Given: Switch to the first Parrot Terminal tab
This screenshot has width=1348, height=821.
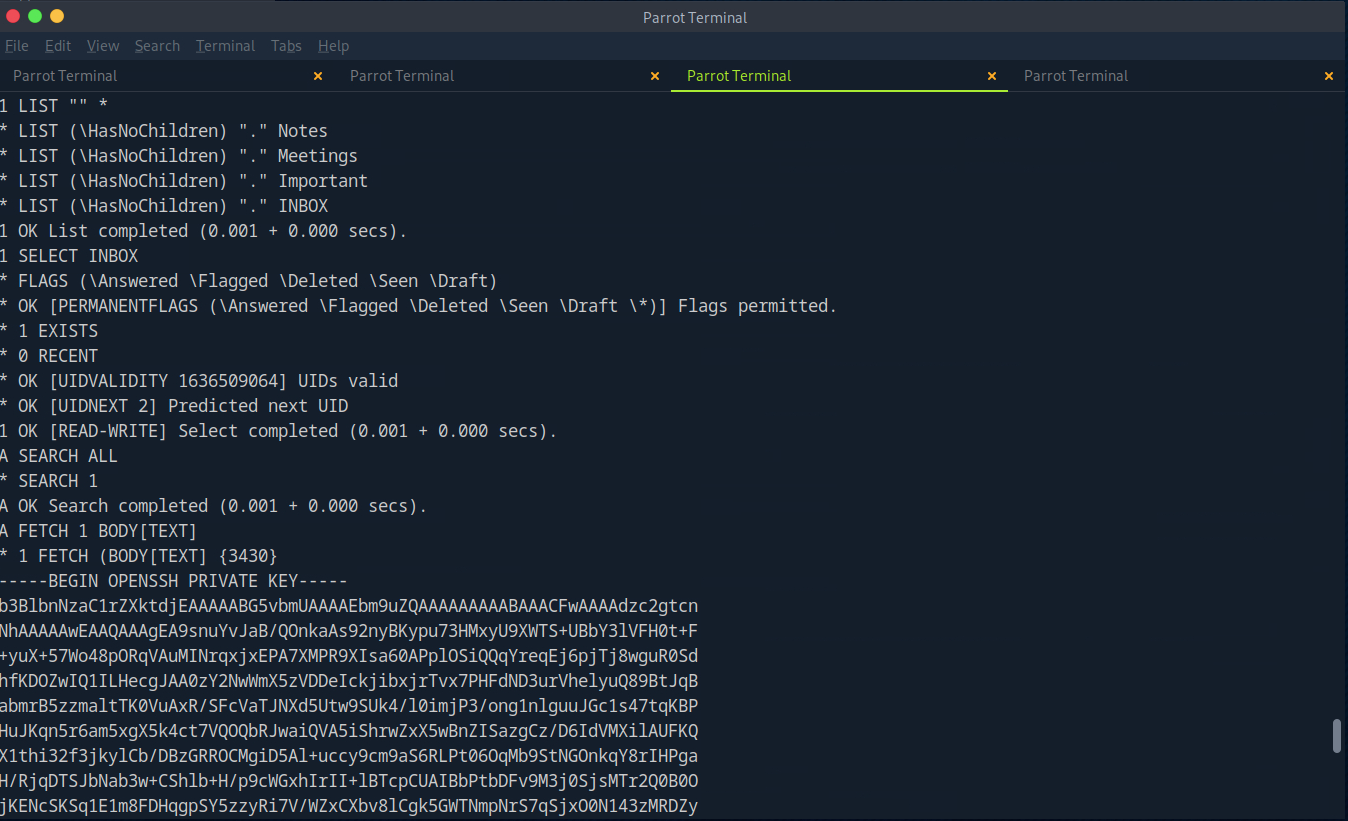Looking at the screenshot, I should coord(65,76).
